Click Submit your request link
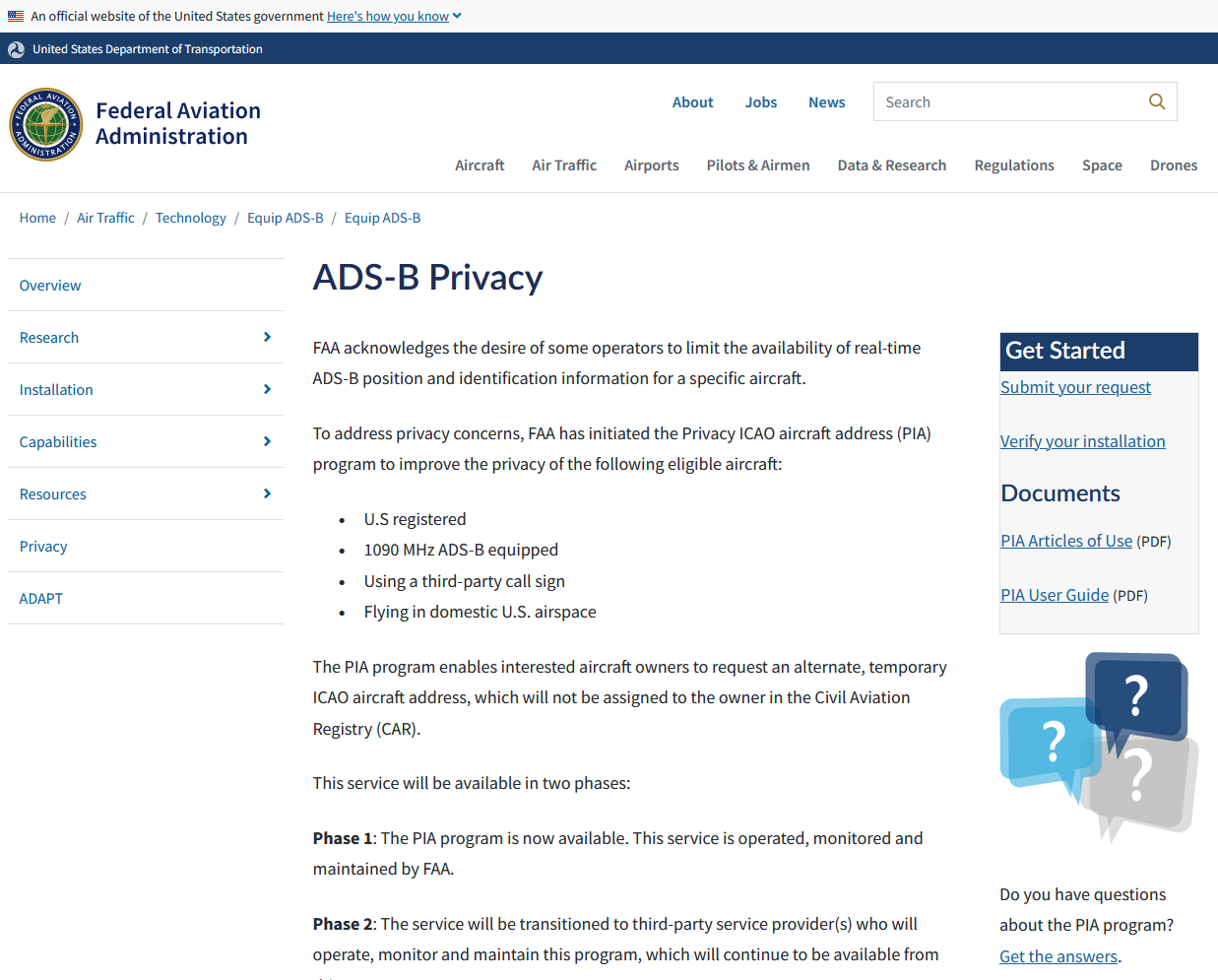Screen dimensions: 1218x980 coord(1075,387)
